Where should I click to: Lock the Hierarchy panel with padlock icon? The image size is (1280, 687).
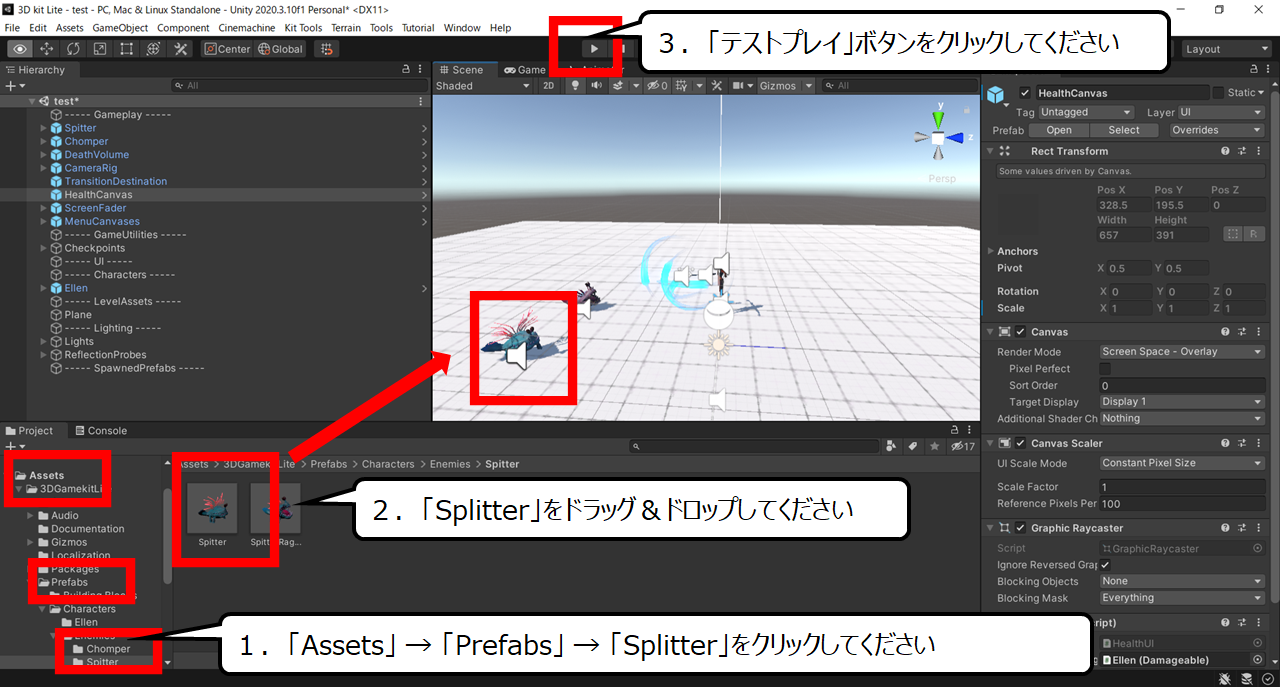point(406,70)
